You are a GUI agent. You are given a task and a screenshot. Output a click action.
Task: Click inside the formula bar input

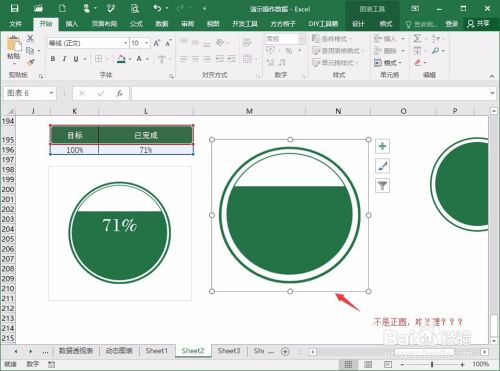[309, 93]
